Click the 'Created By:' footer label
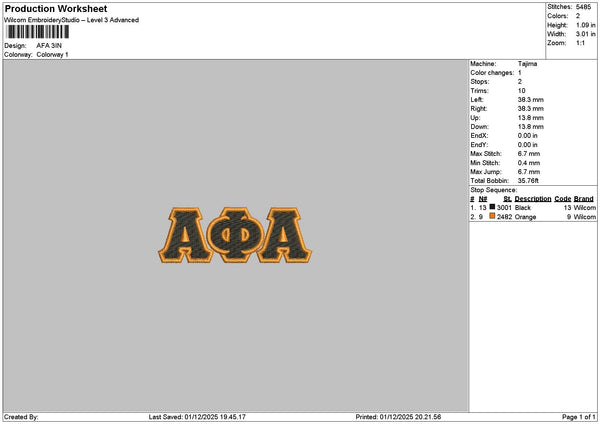 click(x=21, y=417)
